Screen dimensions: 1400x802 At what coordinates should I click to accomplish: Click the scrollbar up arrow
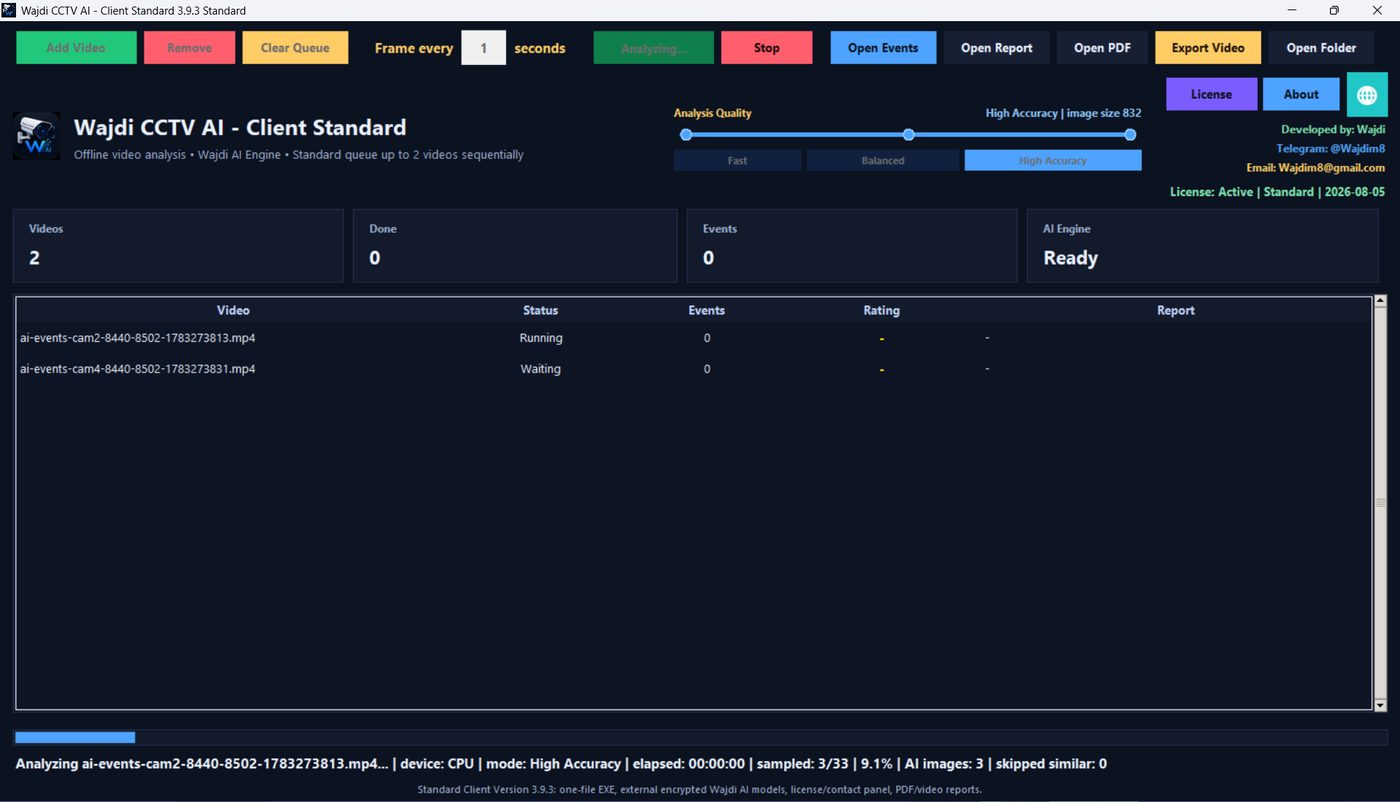1381,300
